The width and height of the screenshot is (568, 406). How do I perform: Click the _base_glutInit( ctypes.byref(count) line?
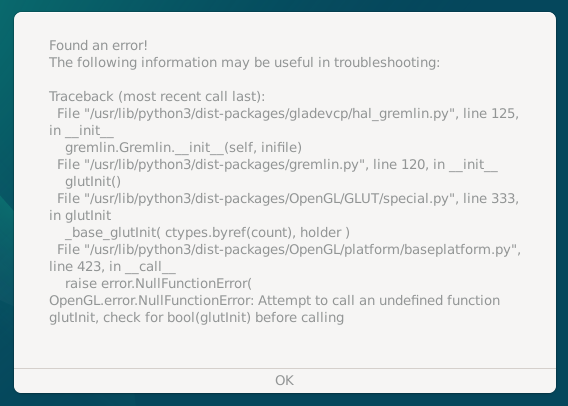[x=207, y=233]
